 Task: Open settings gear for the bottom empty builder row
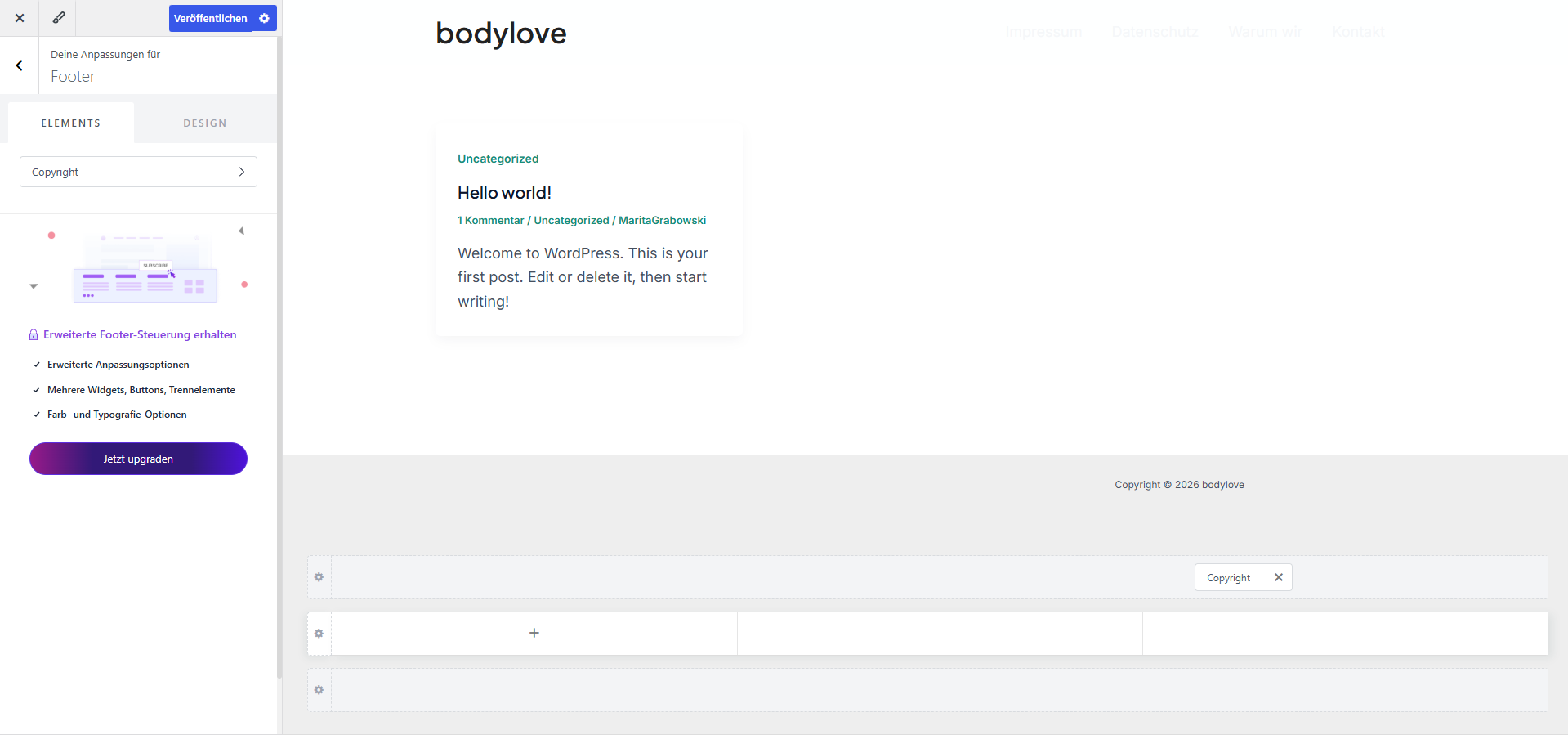(x=319, y=690)
